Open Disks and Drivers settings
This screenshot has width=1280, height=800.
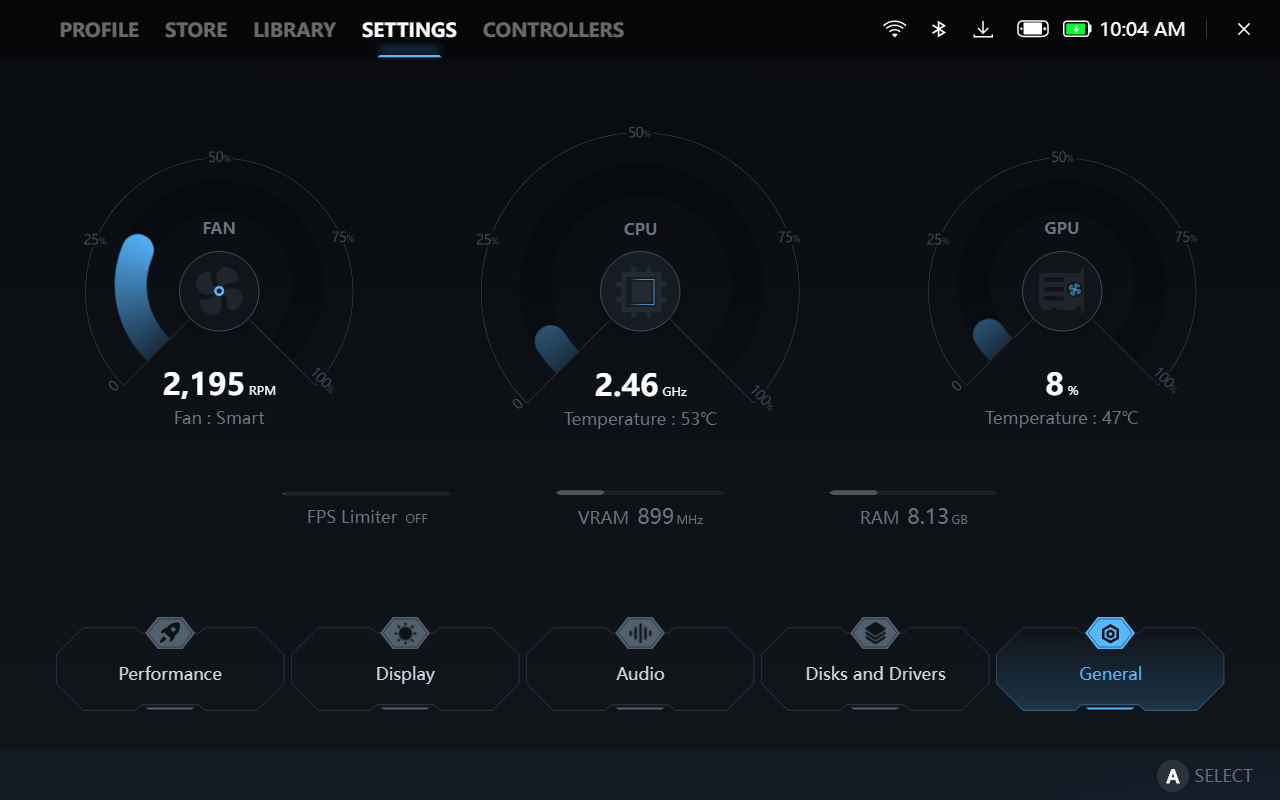tap(875, 673)
